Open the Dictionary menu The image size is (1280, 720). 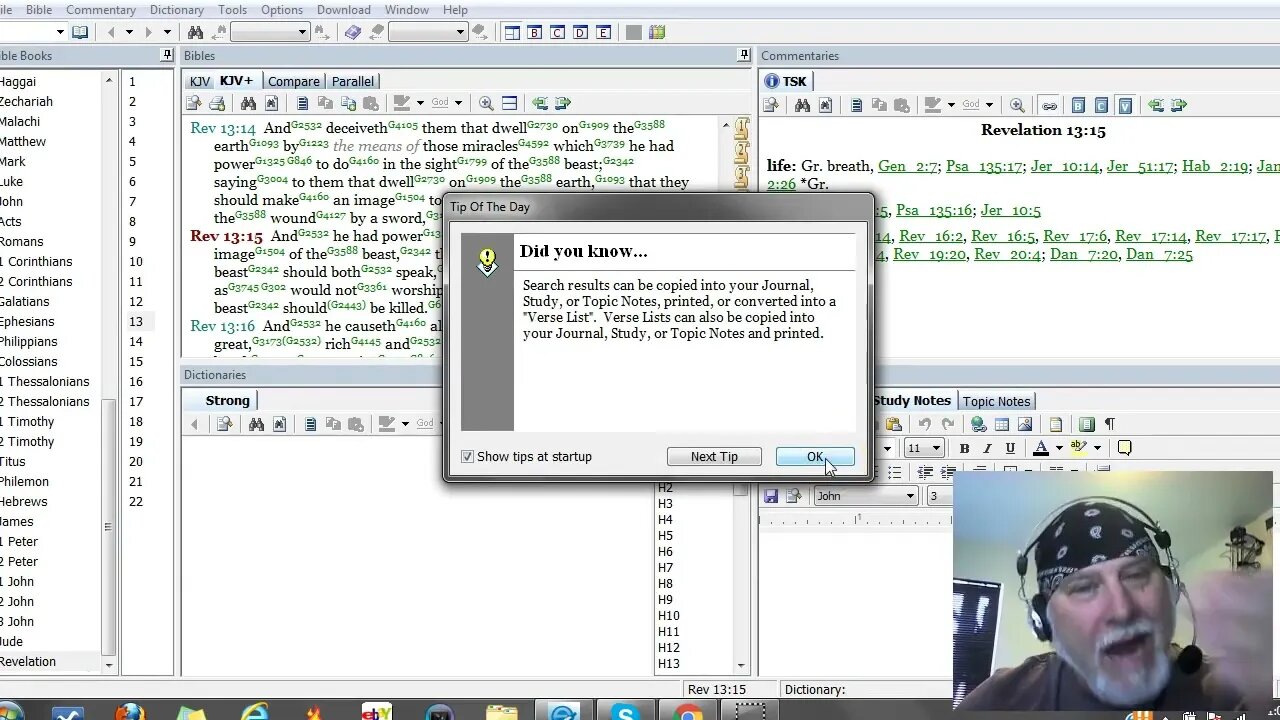pyautogui.click(x=177, y=10)
